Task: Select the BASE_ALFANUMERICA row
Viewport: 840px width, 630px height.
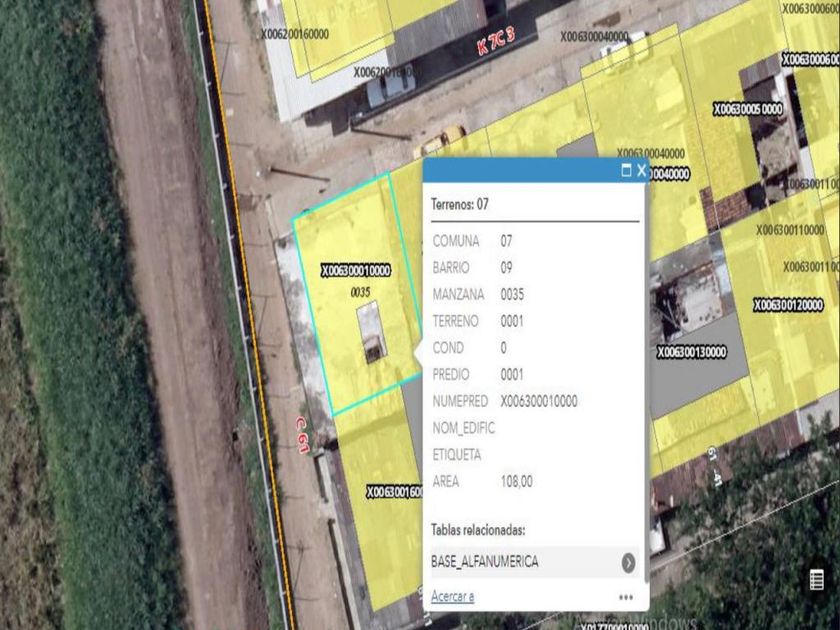Action: (535, 562)
